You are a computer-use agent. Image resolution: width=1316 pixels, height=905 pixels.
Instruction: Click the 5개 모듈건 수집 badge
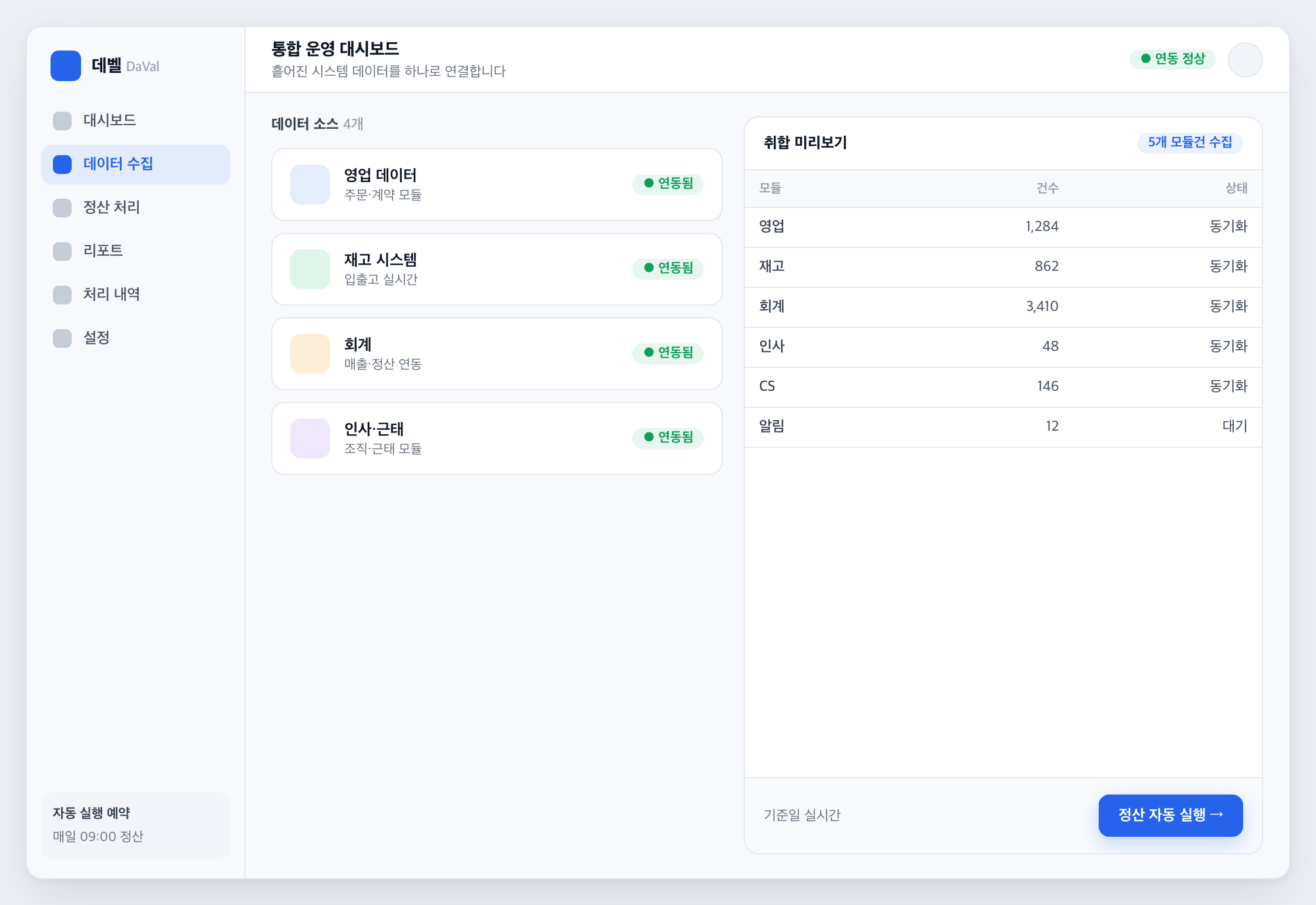pyautogui.click(x=1190, y=142)
